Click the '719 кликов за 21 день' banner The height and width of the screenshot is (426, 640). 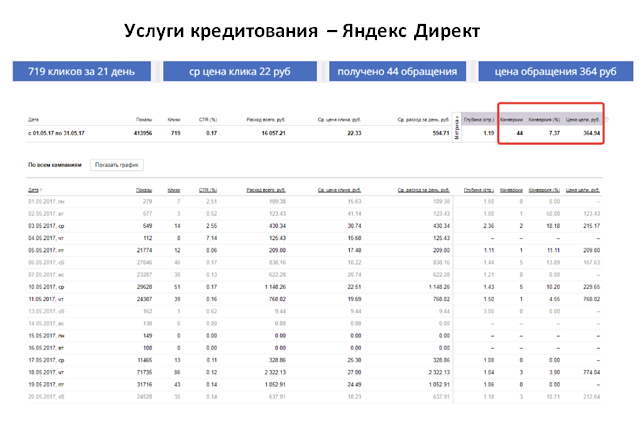(x=82, y=71)
